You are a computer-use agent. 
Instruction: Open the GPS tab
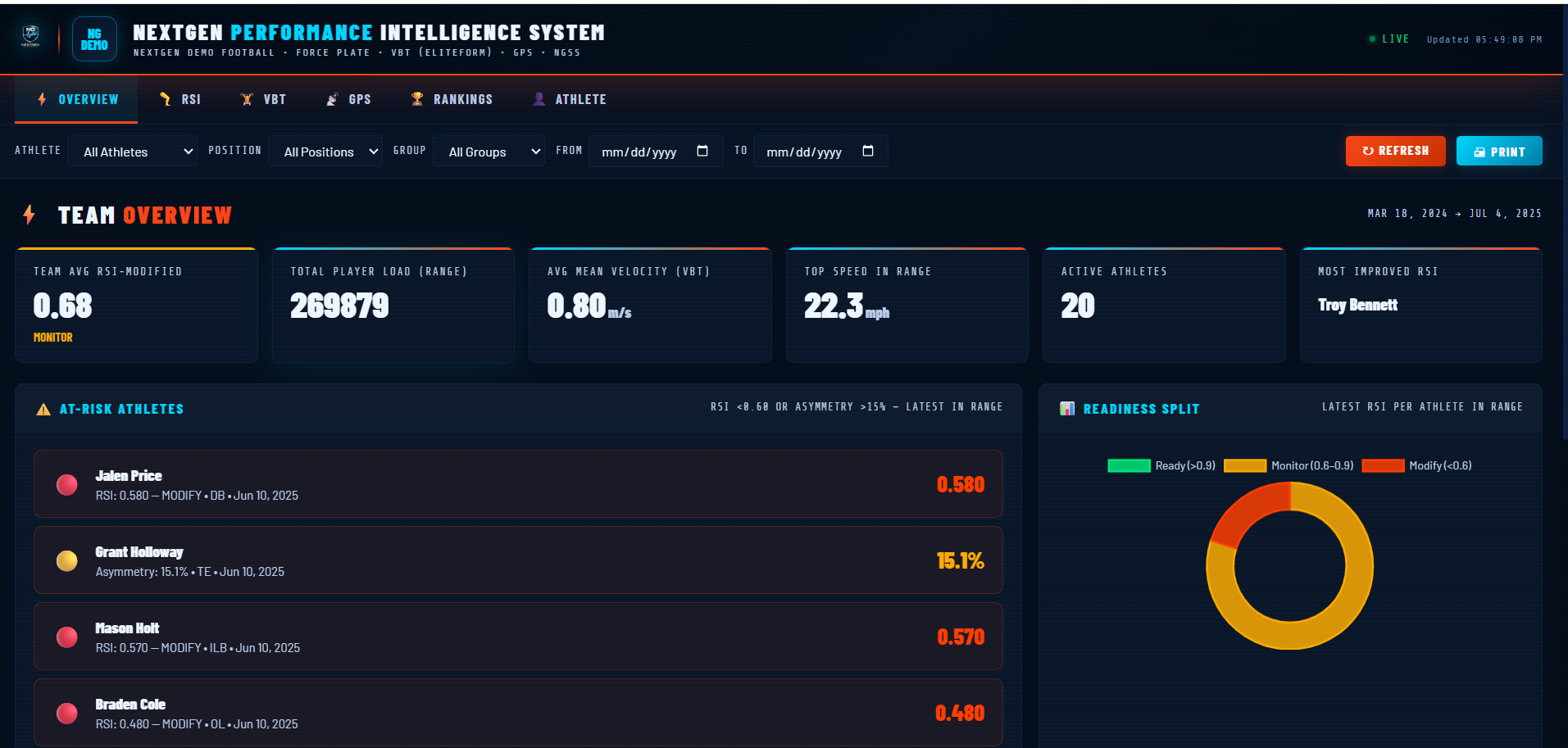(348, 99)
